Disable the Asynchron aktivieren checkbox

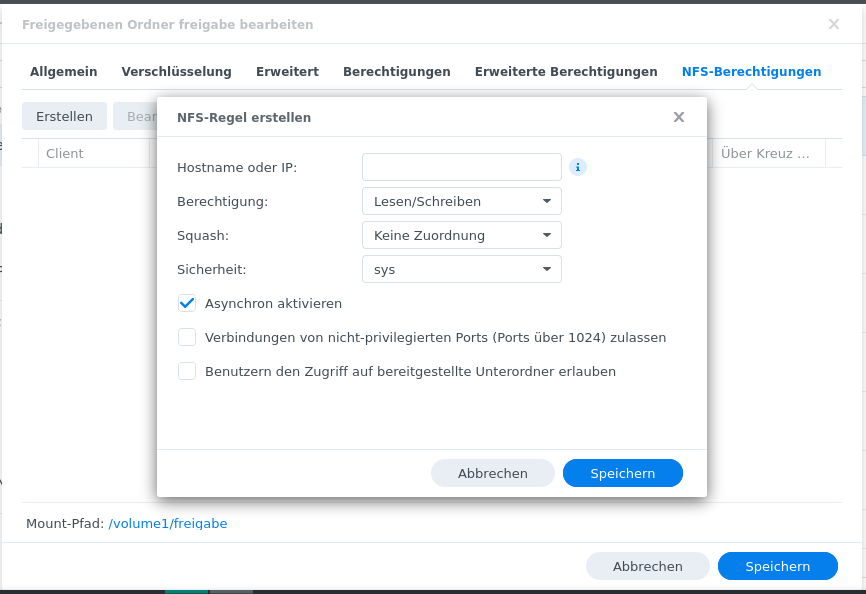pos(187,303)
